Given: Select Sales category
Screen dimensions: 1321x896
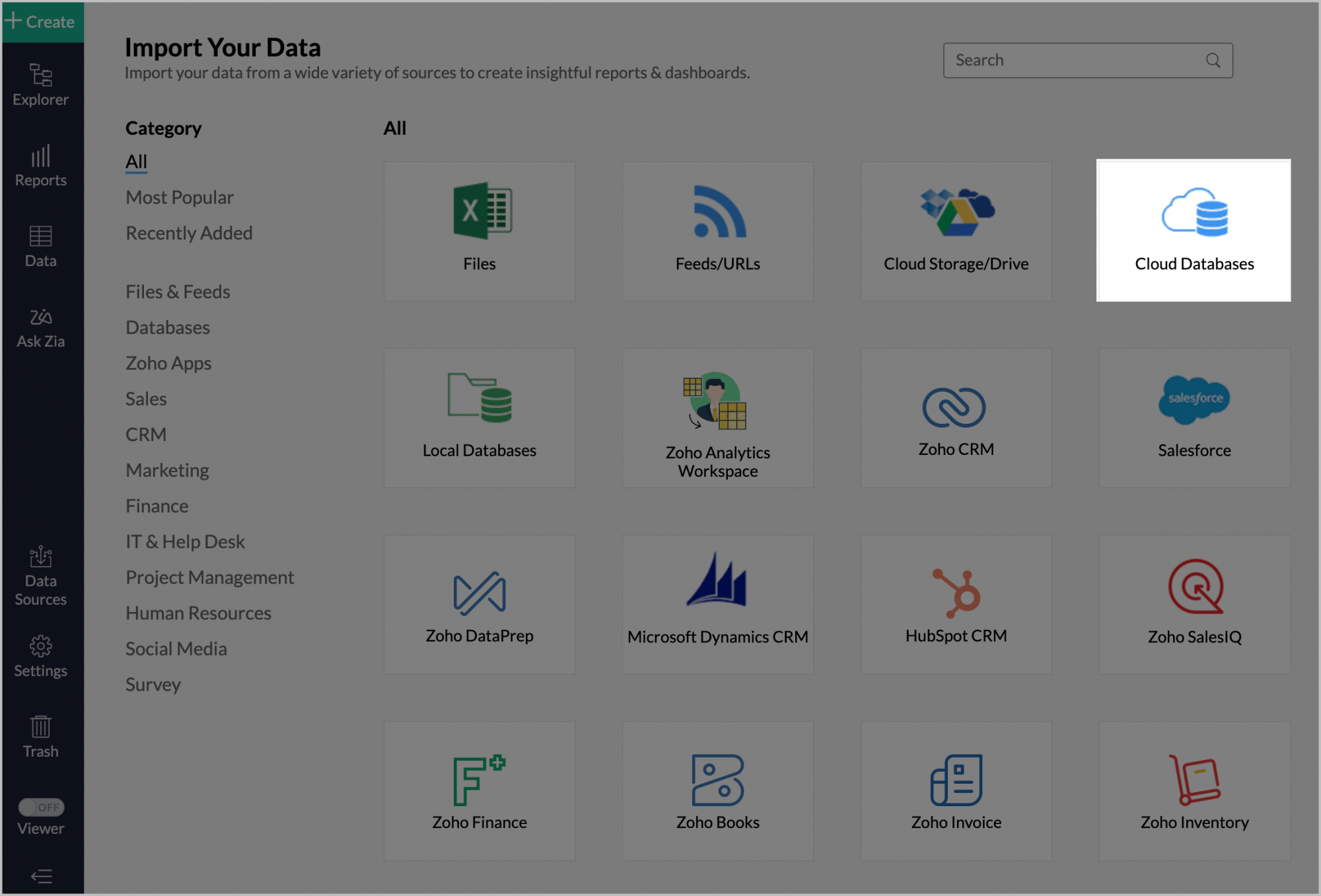Looking at the screenshot, I should click(x=146, y=399).
